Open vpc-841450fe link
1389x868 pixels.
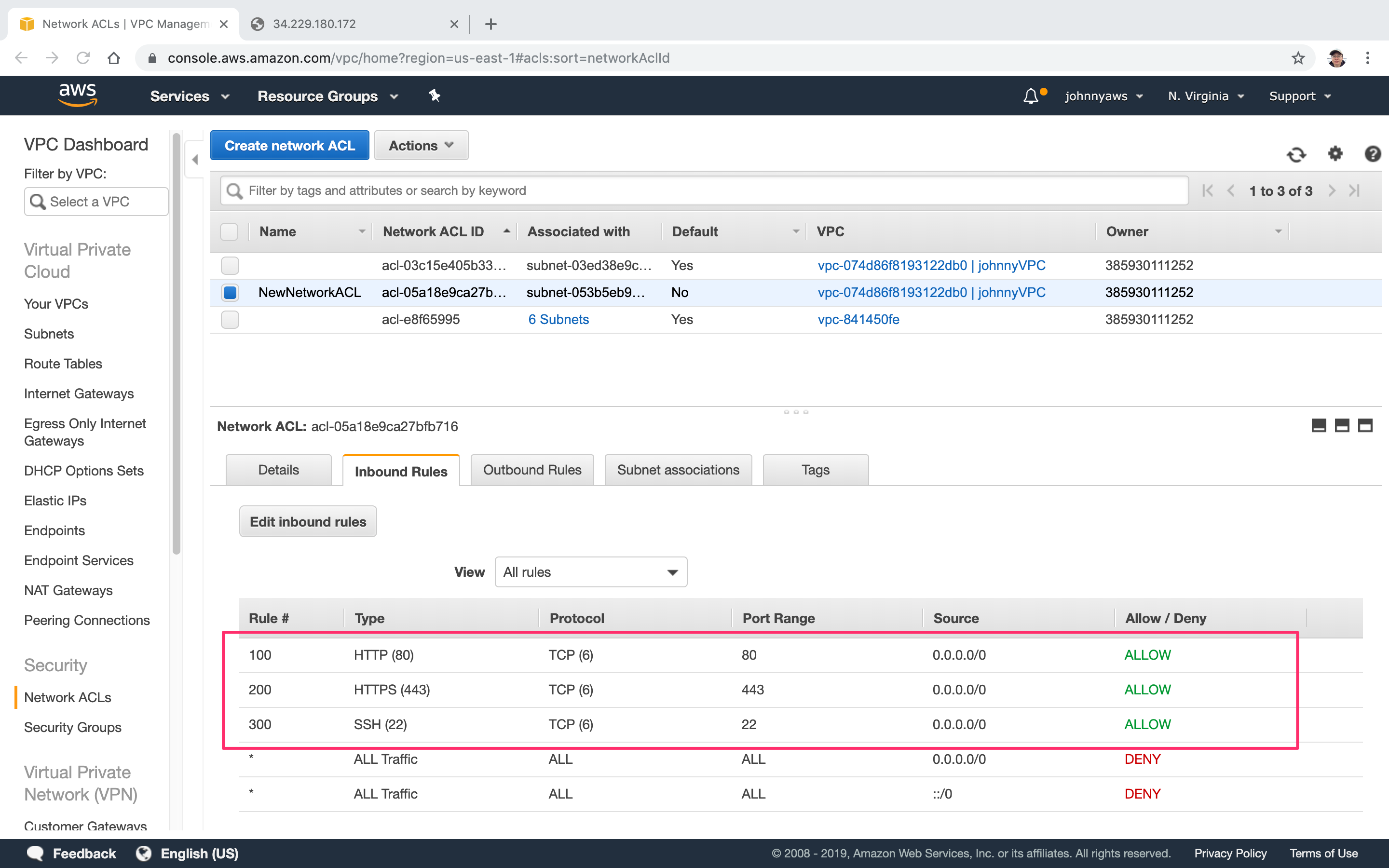(858, 319)
